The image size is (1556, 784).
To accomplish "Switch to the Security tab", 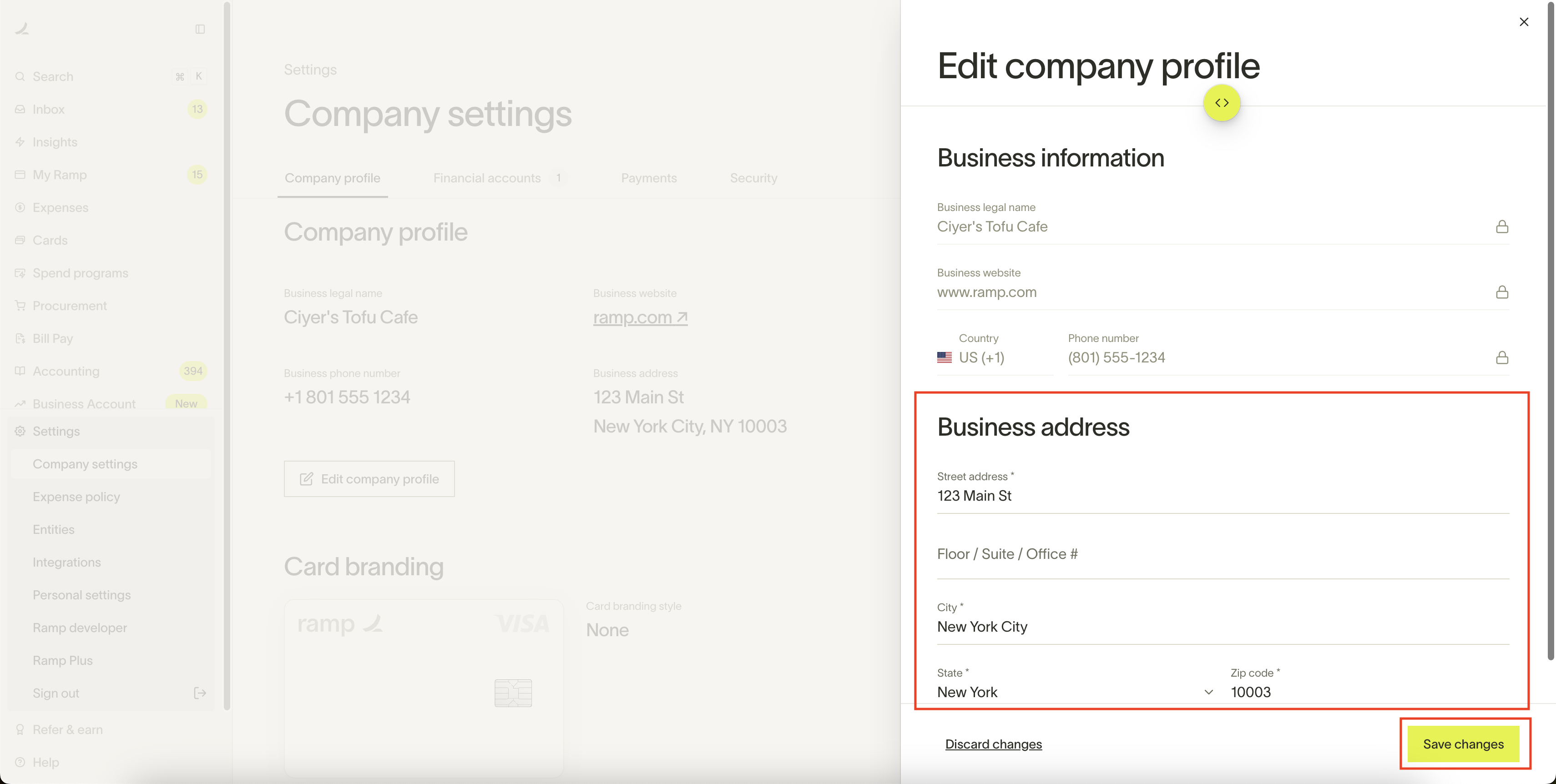I will coord(753,178).
